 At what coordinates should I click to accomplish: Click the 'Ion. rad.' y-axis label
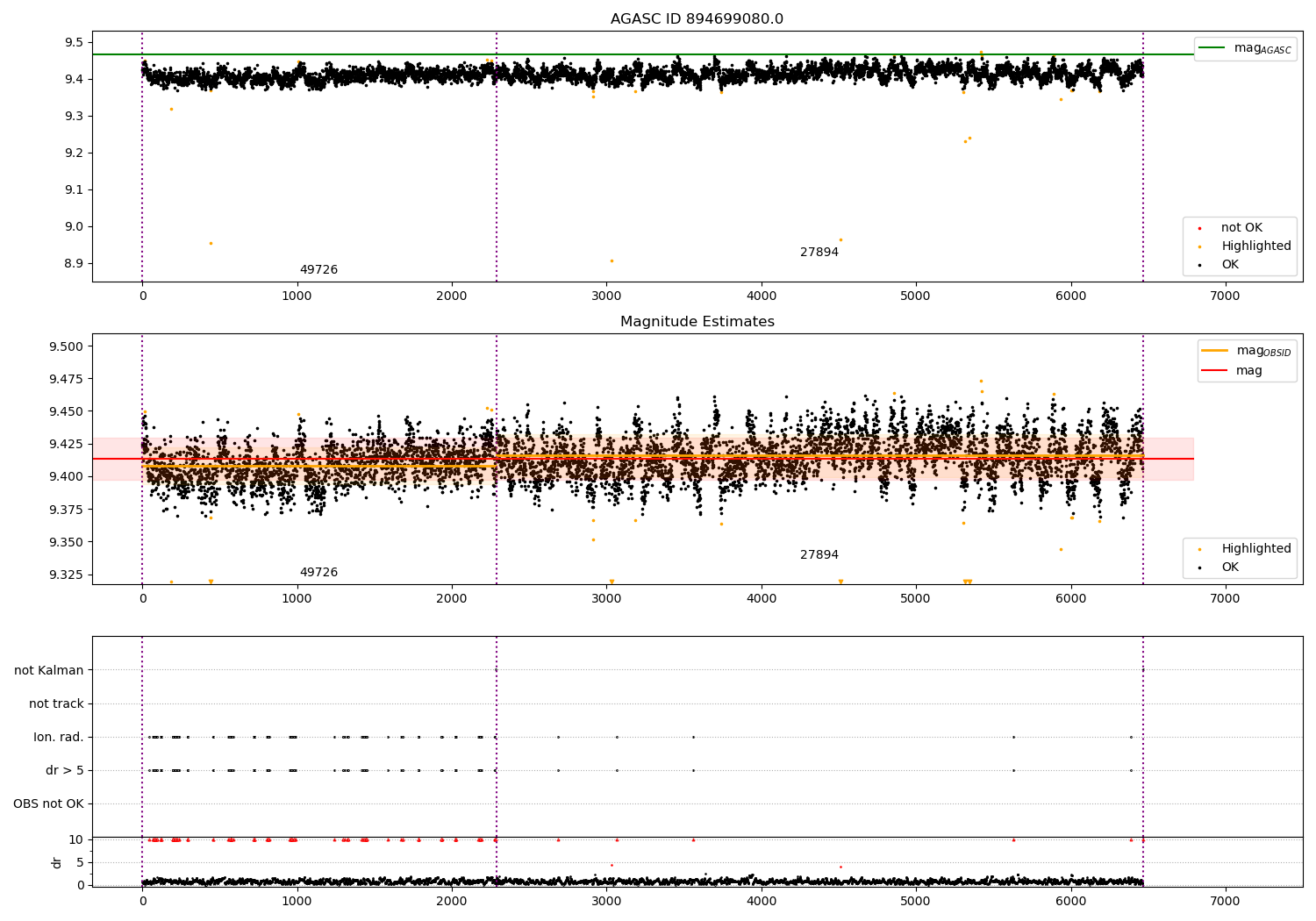coord(59,737)
